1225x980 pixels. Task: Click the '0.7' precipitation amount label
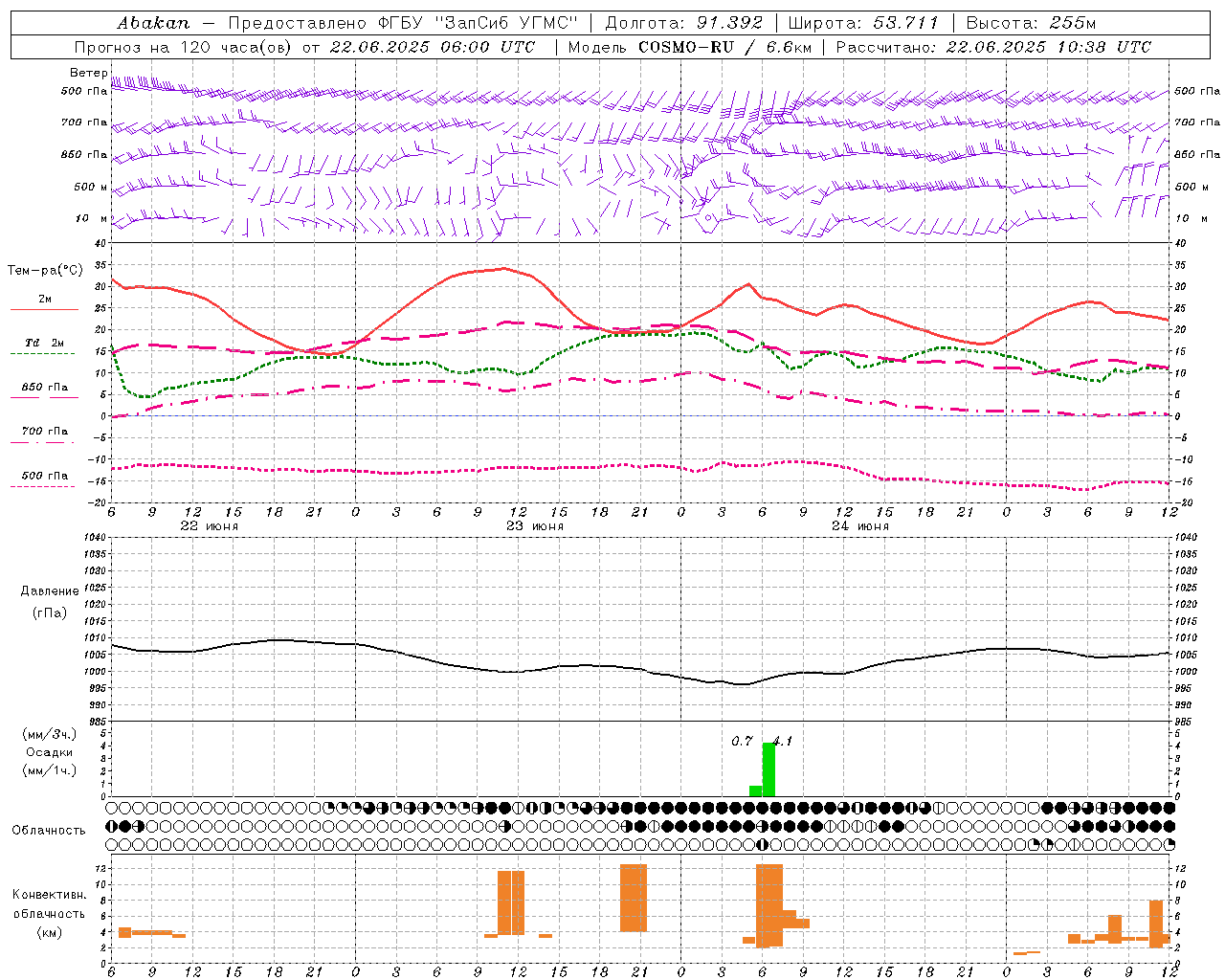(x=742, y=742)
